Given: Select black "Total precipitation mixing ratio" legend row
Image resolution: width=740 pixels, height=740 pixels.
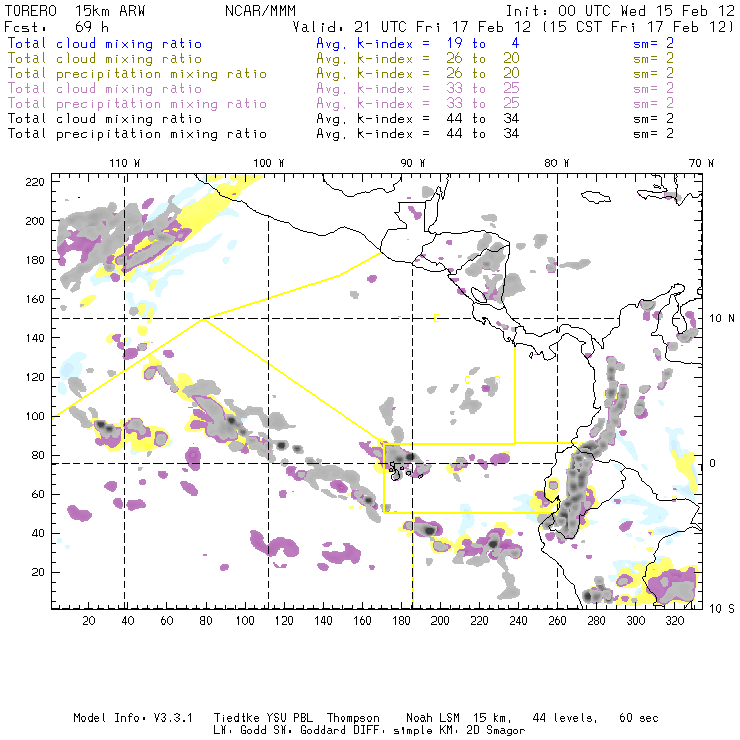Looking at the screenshot, I should pos(137,134).
